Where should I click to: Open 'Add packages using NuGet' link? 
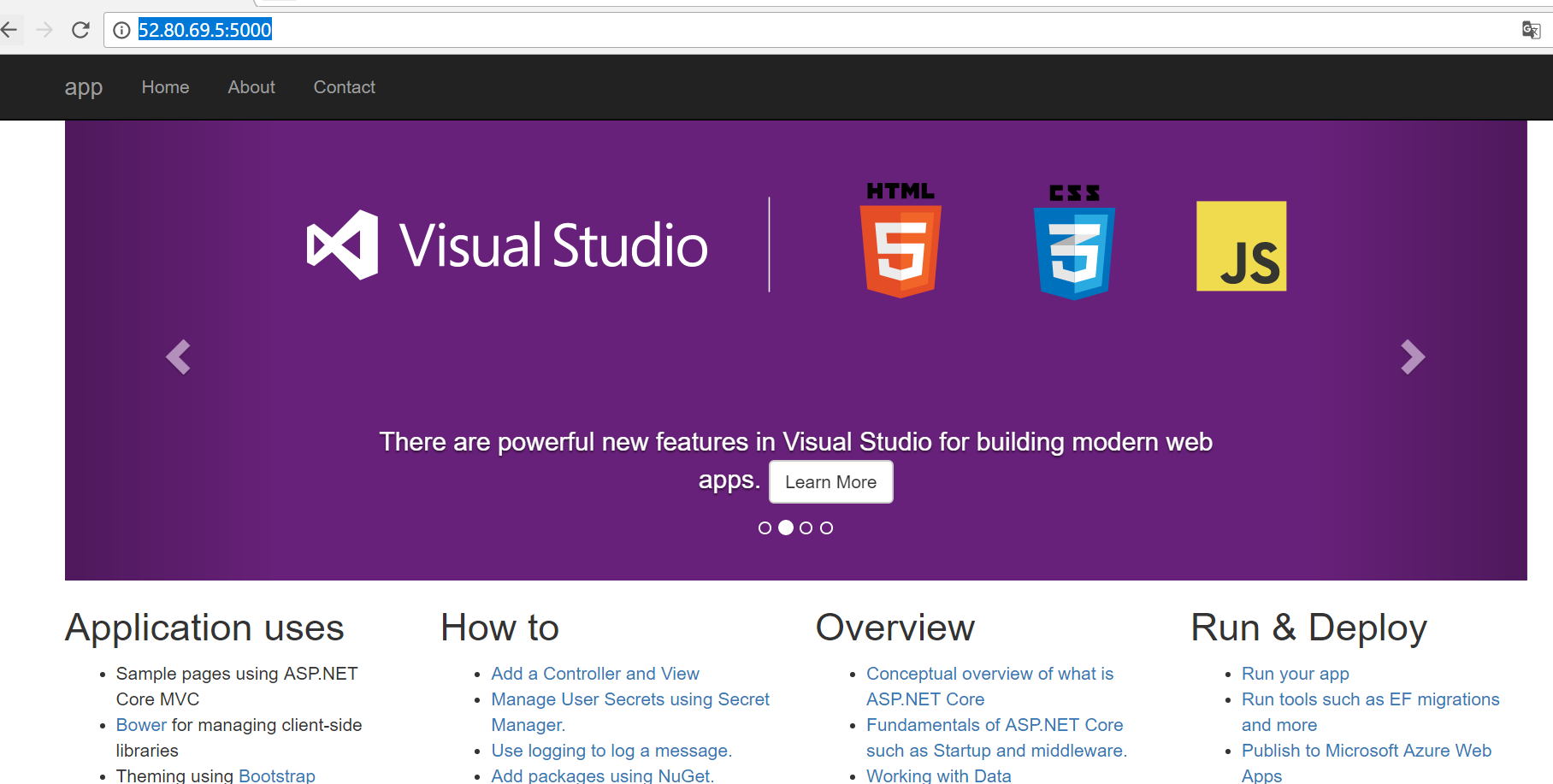[x=602, y=775]
